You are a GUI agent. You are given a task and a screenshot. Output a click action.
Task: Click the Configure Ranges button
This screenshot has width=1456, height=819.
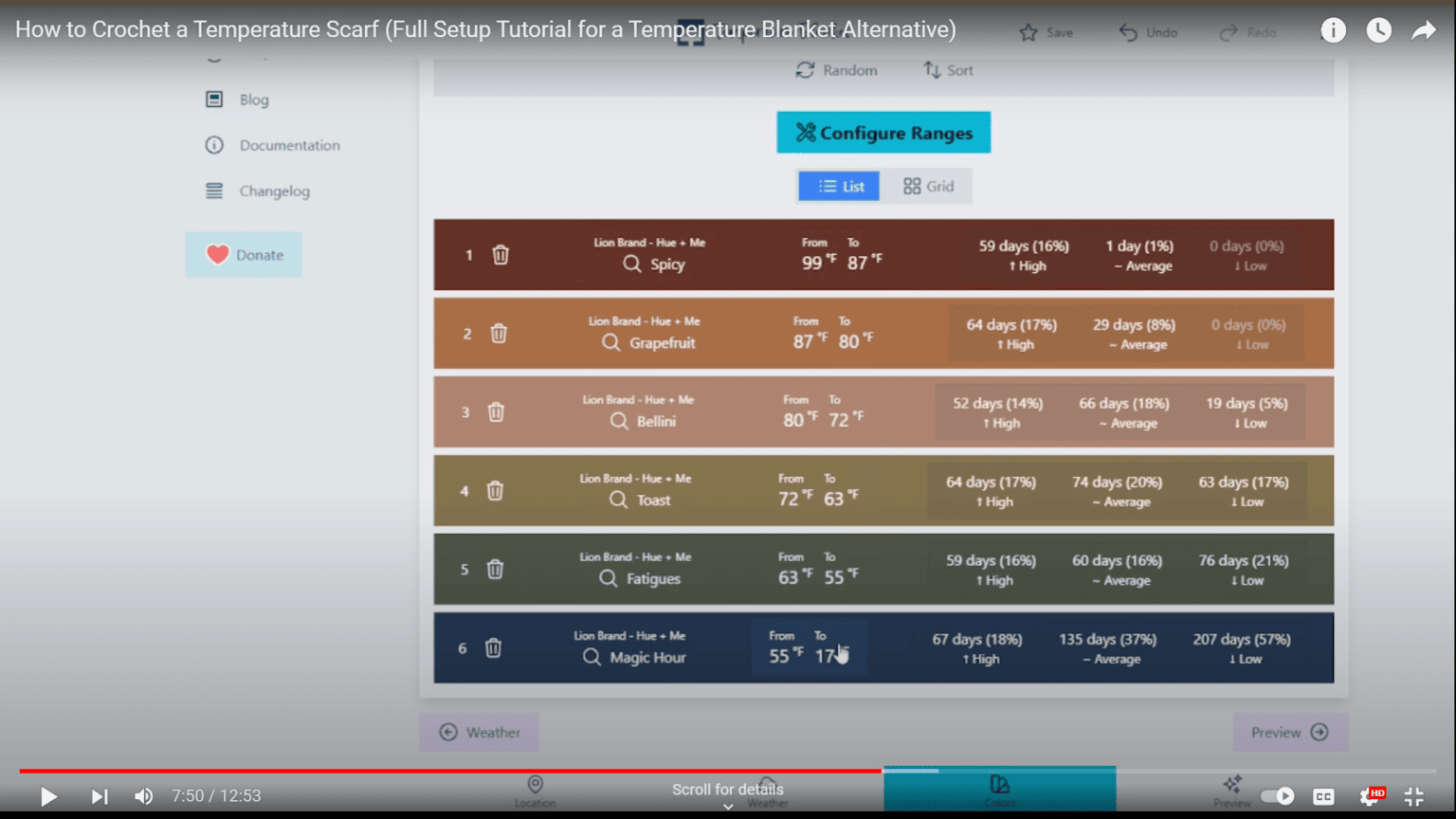pyautogui.click(x=883, y=133)
